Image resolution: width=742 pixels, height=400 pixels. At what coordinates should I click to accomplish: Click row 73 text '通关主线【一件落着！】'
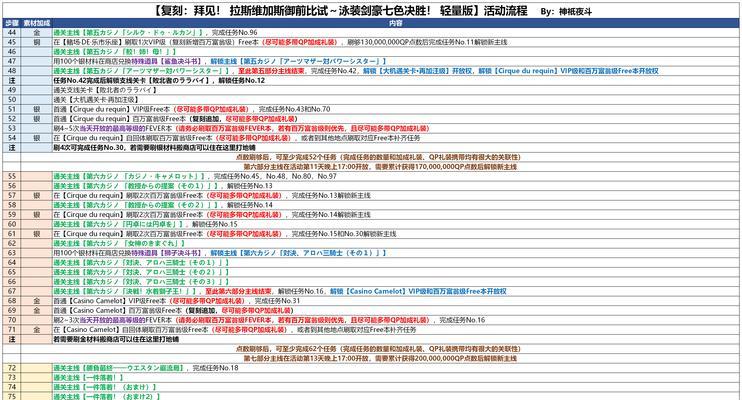coord(88,378)
